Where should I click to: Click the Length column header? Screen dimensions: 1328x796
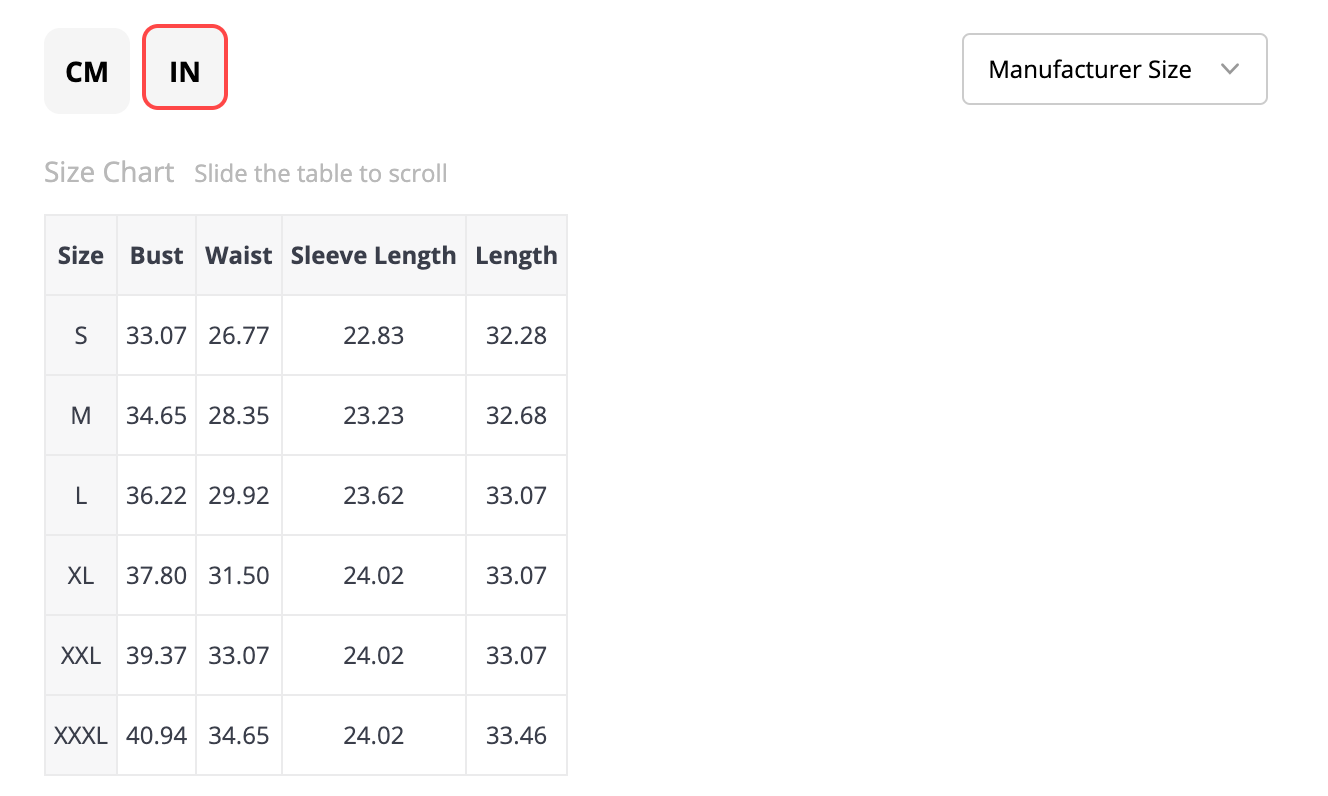(516, 255)
